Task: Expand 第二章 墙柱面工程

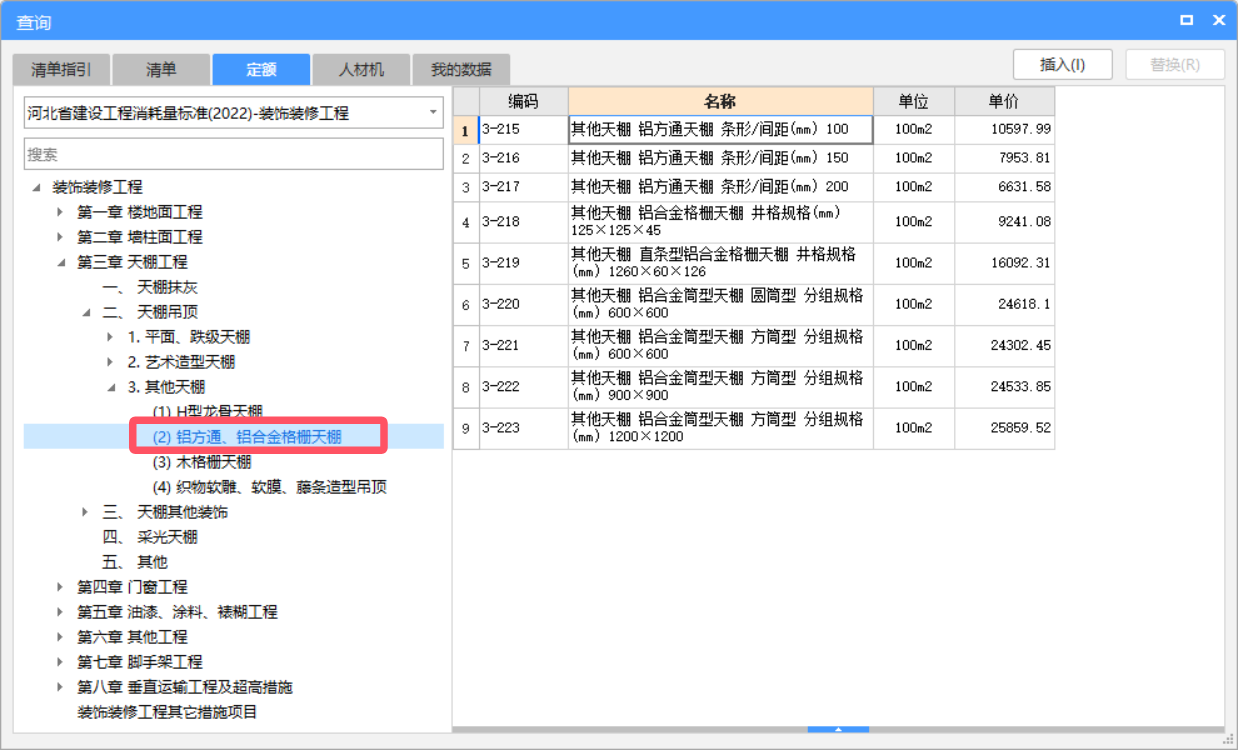Action: tap(60, 237)
